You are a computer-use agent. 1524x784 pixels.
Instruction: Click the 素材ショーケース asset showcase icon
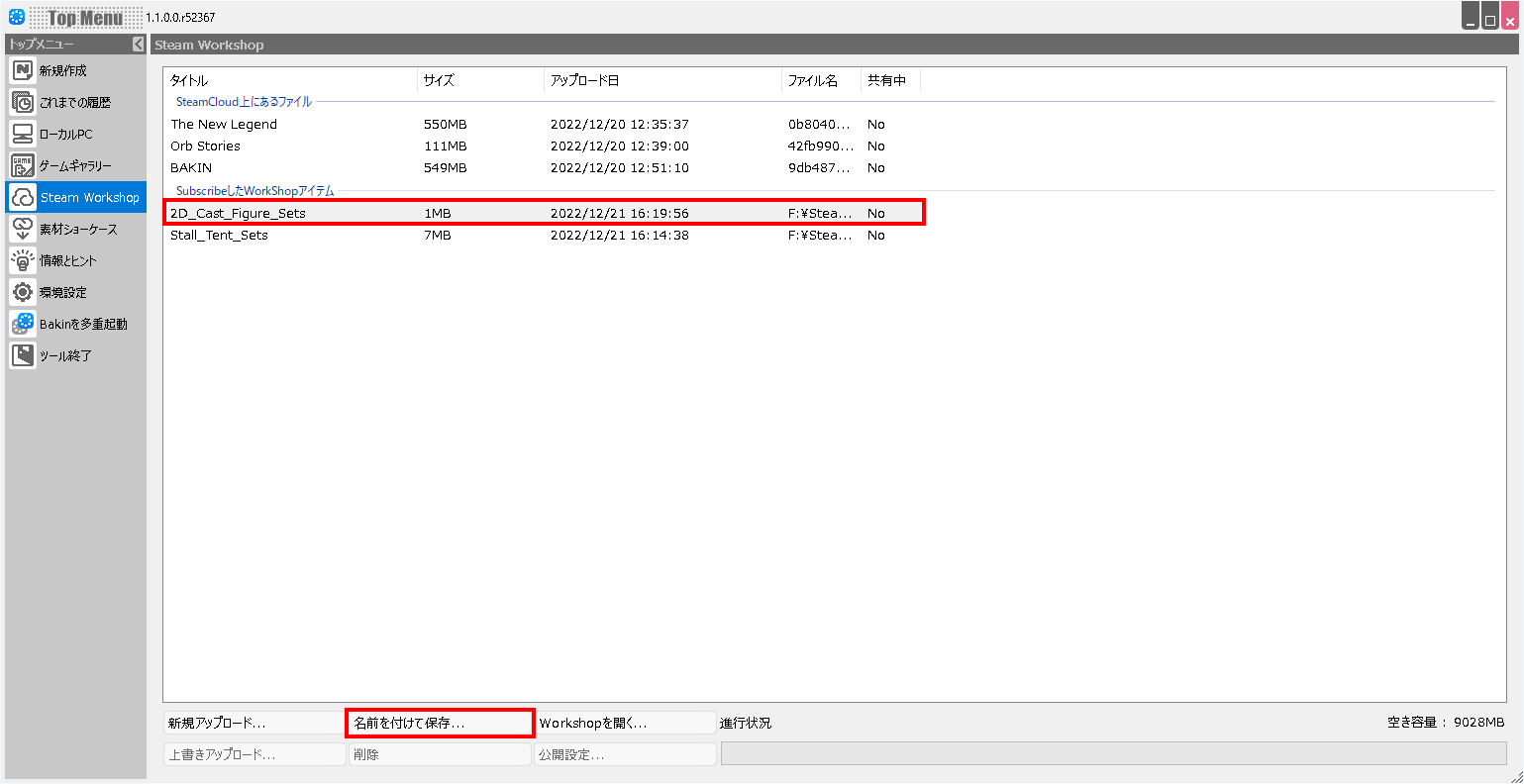coord(23,229)
